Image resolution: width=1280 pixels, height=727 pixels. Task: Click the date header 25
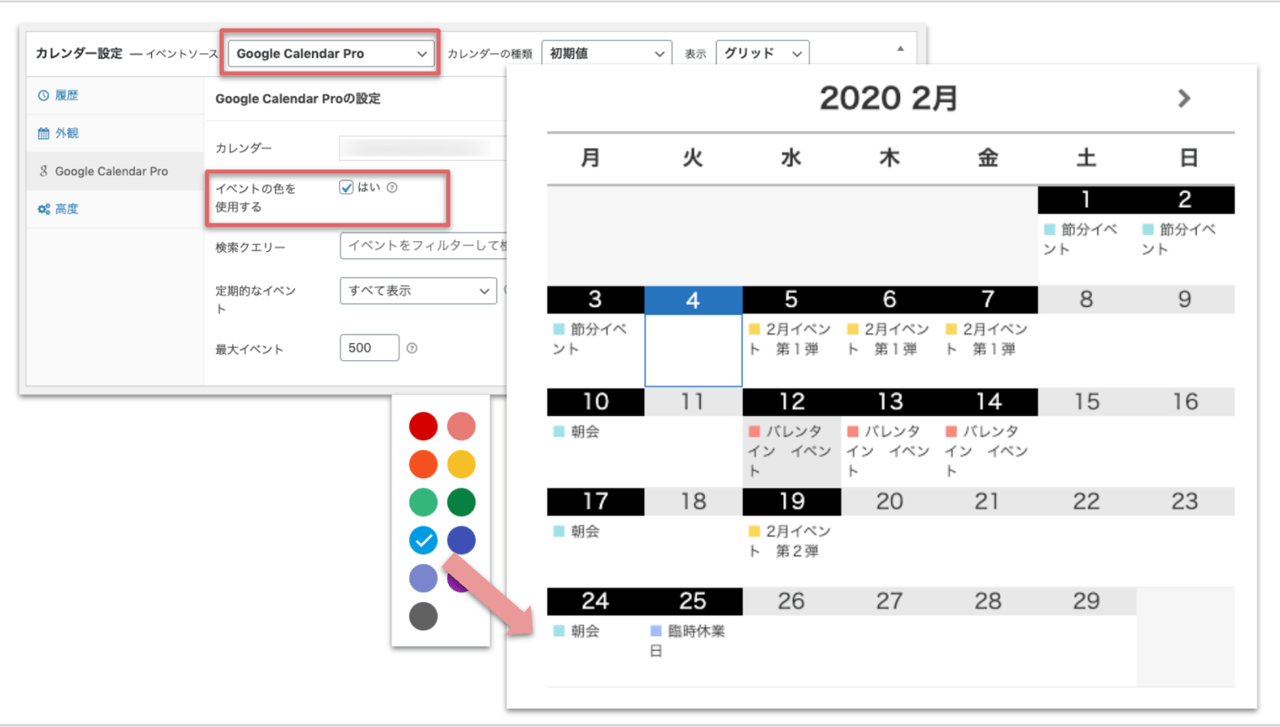[x=693, y=601]
